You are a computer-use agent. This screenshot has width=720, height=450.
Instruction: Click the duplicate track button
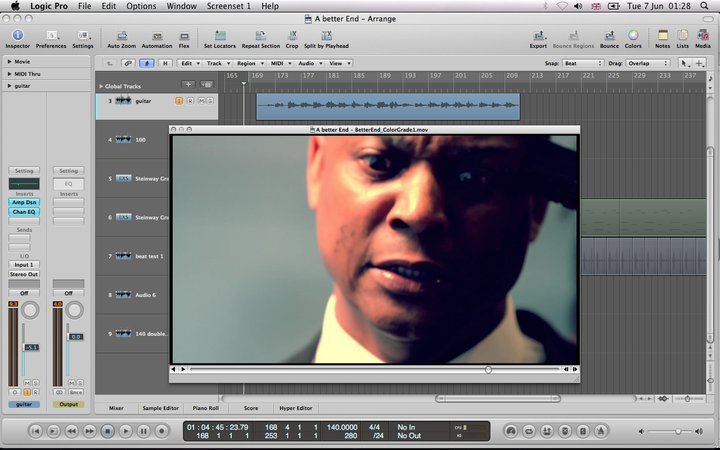(207, 84)
